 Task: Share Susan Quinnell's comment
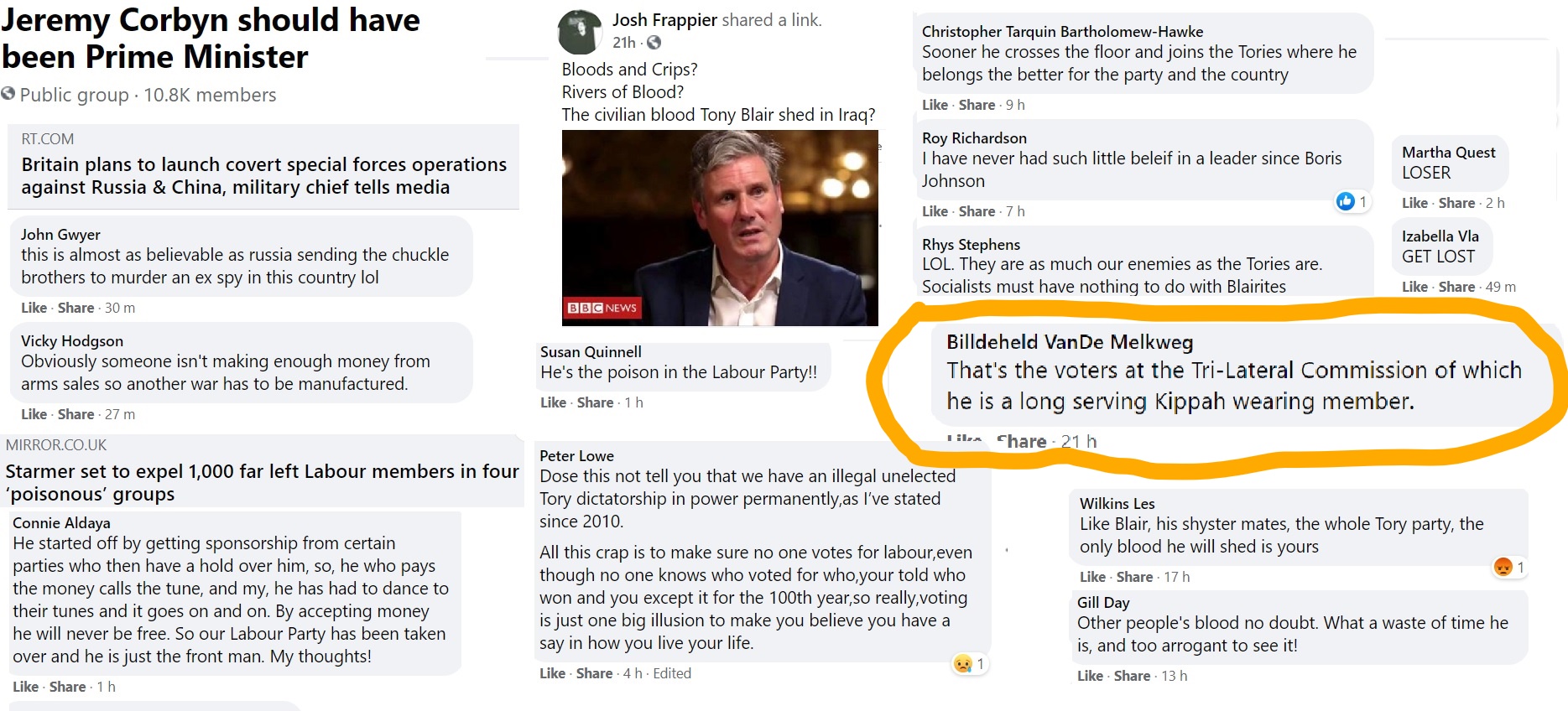[x=595, y=402]
